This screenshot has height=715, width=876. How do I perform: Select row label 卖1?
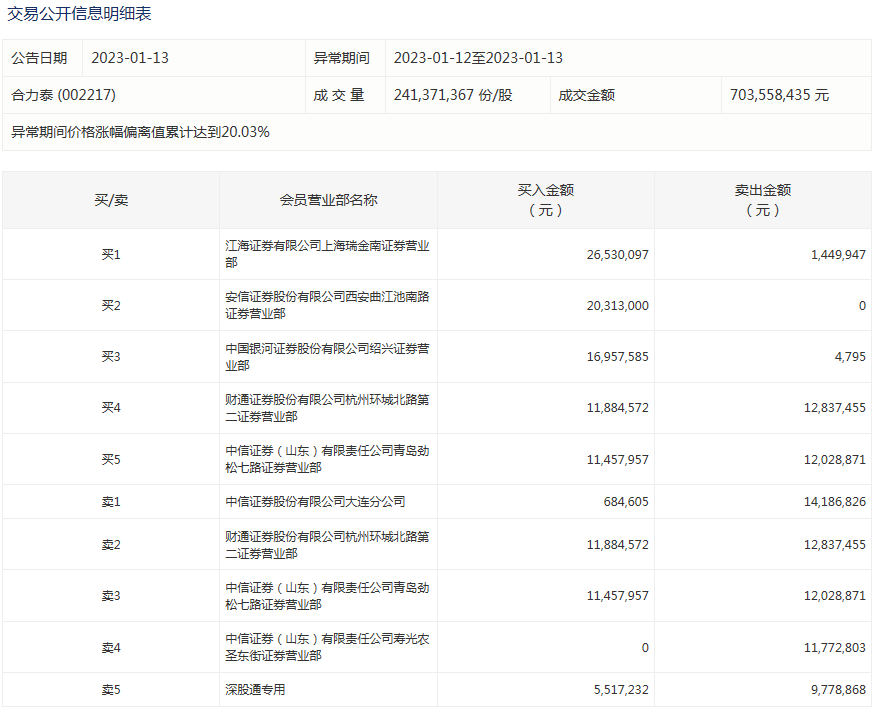[111, 502]
